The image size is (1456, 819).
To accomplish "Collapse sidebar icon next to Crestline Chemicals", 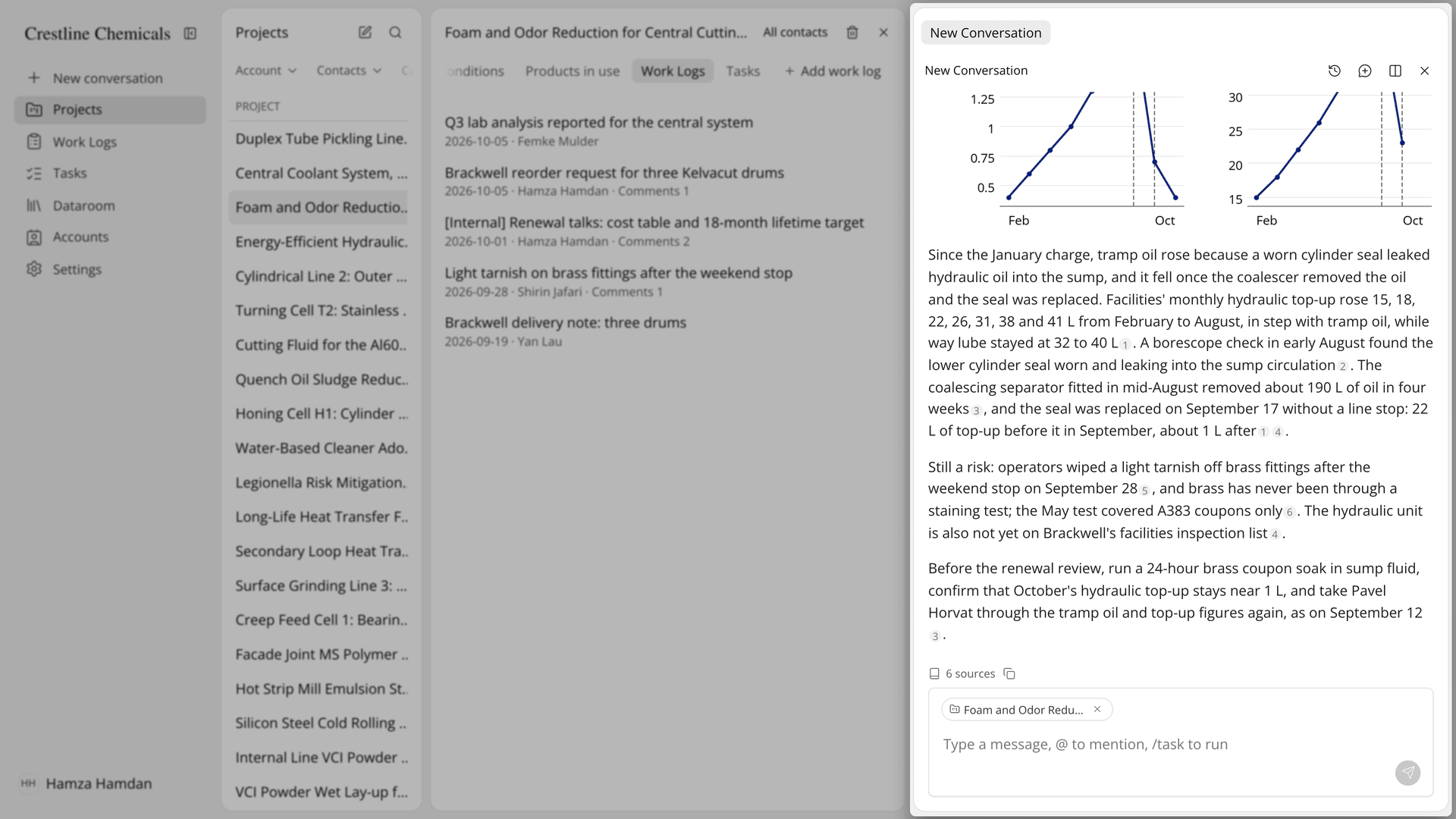I will pos(190,33).
